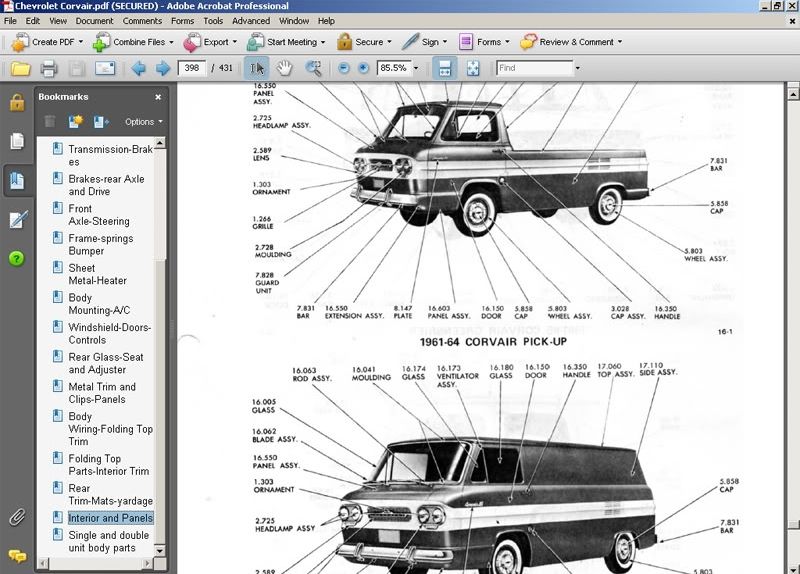Click the page number input field
The height and width of the screenshot is (574, 800).
click(190, 69)
